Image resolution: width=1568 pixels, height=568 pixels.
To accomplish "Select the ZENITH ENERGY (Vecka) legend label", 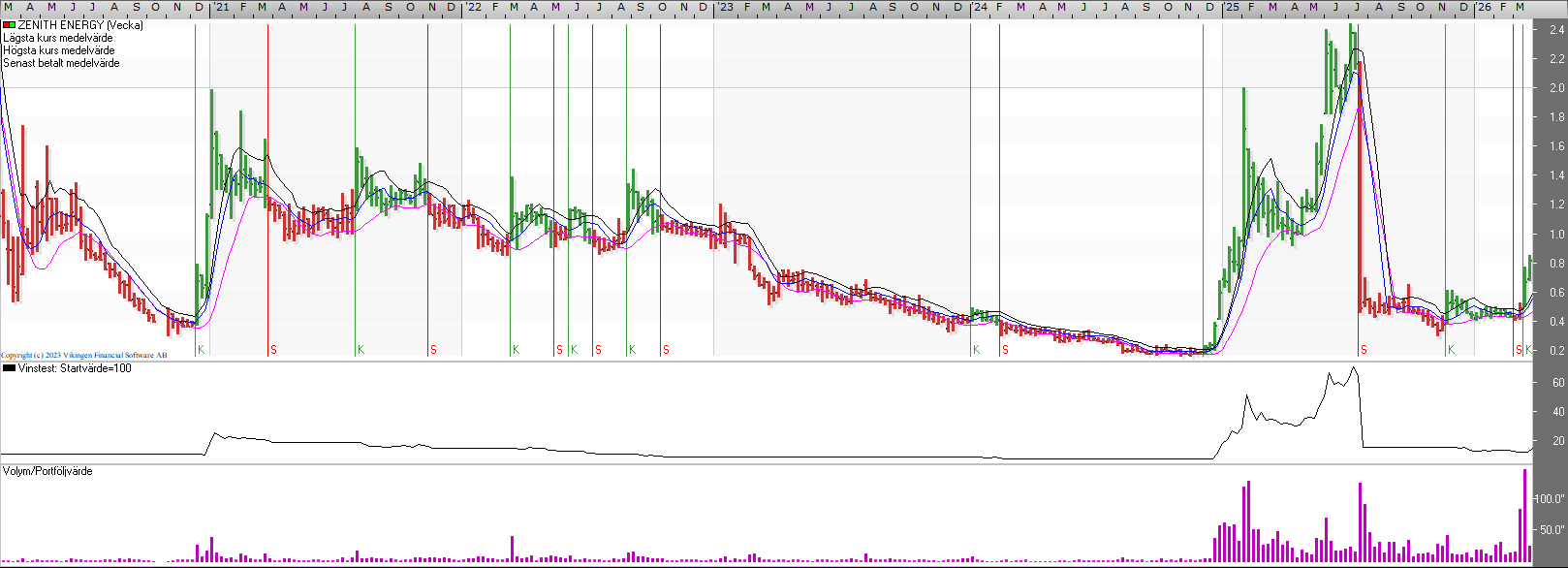I will tap(80, 25).
